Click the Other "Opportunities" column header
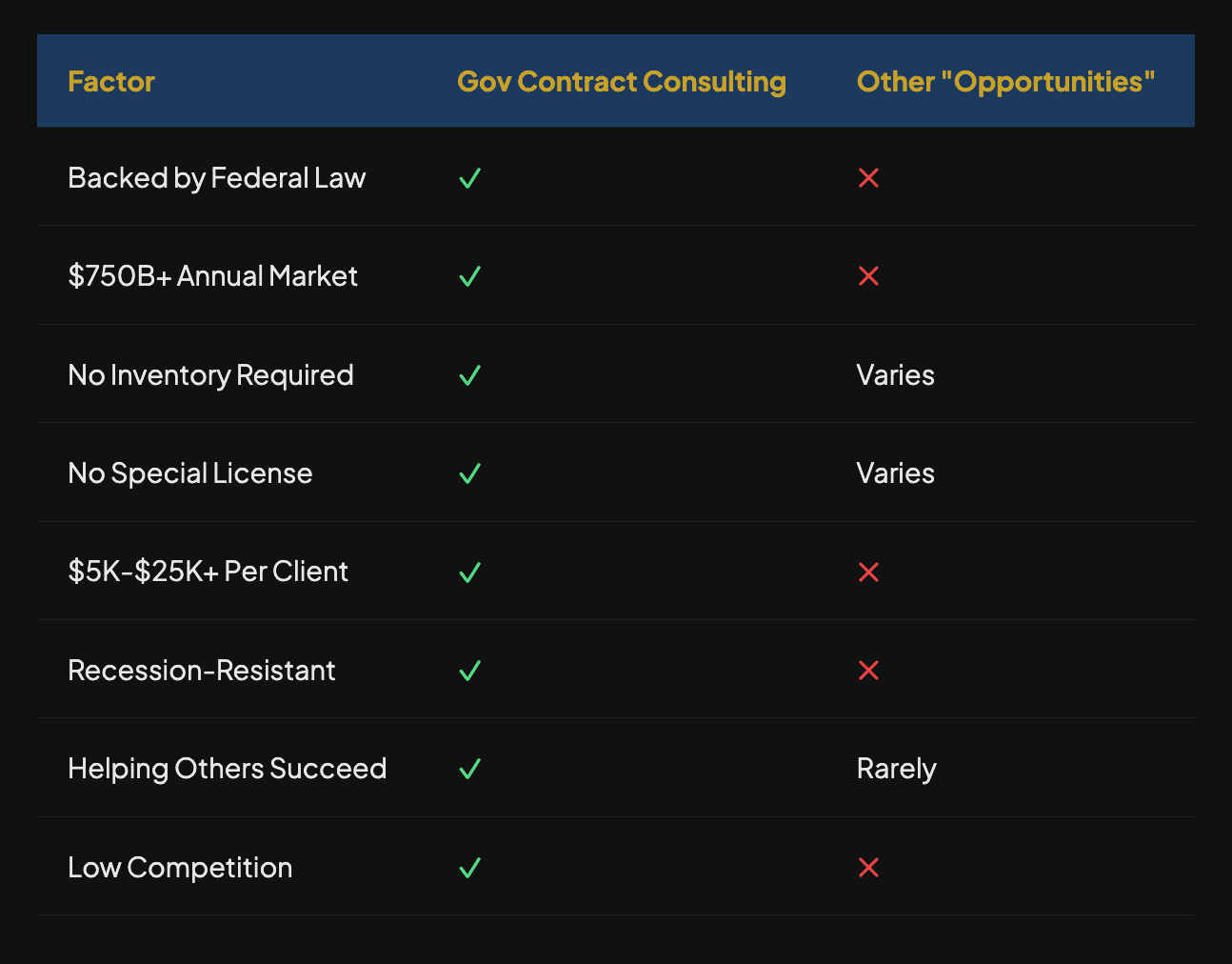 click(x=1005, y=82)
